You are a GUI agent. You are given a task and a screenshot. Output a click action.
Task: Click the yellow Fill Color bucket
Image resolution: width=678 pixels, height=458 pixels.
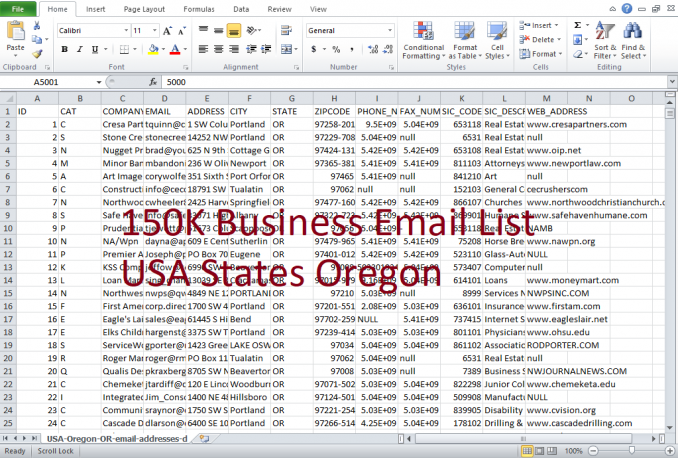(x=151, y=48)
